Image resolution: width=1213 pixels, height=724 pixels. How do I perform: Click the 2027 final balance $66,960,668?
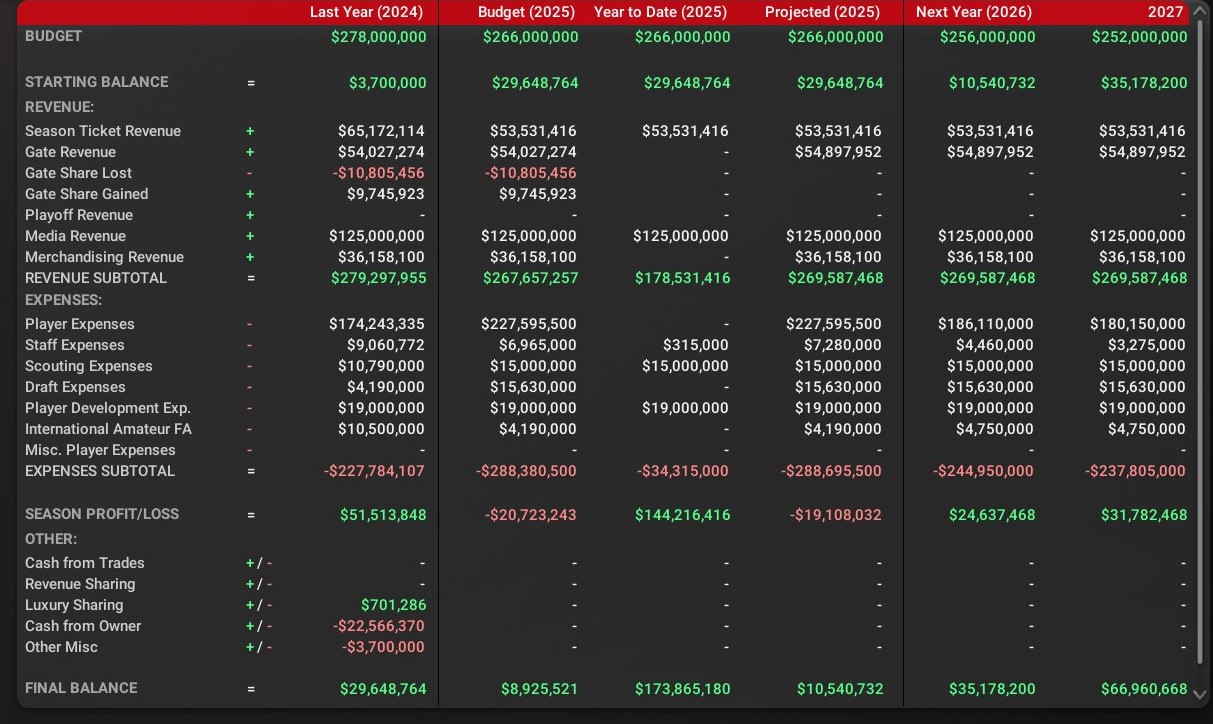coord(1143,689)
